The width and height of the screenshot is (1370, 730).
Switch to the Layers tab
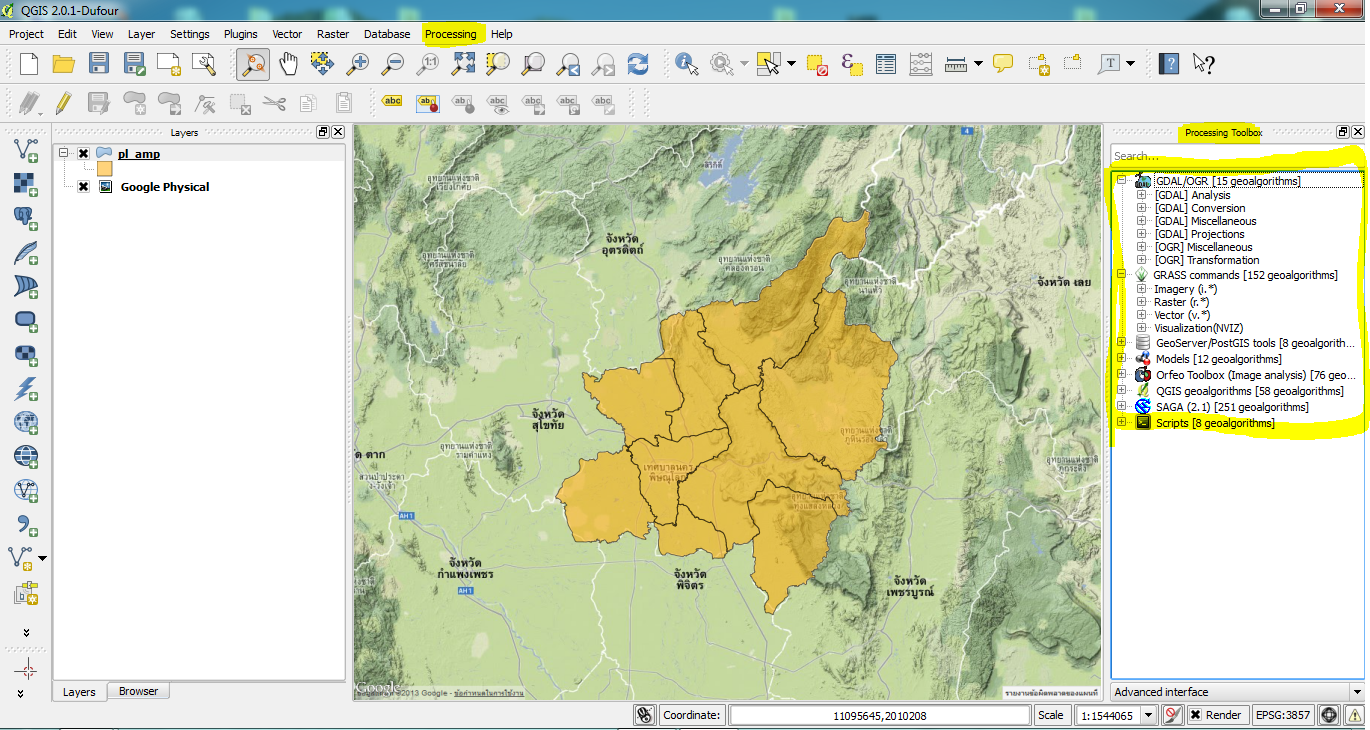(79, 692)
